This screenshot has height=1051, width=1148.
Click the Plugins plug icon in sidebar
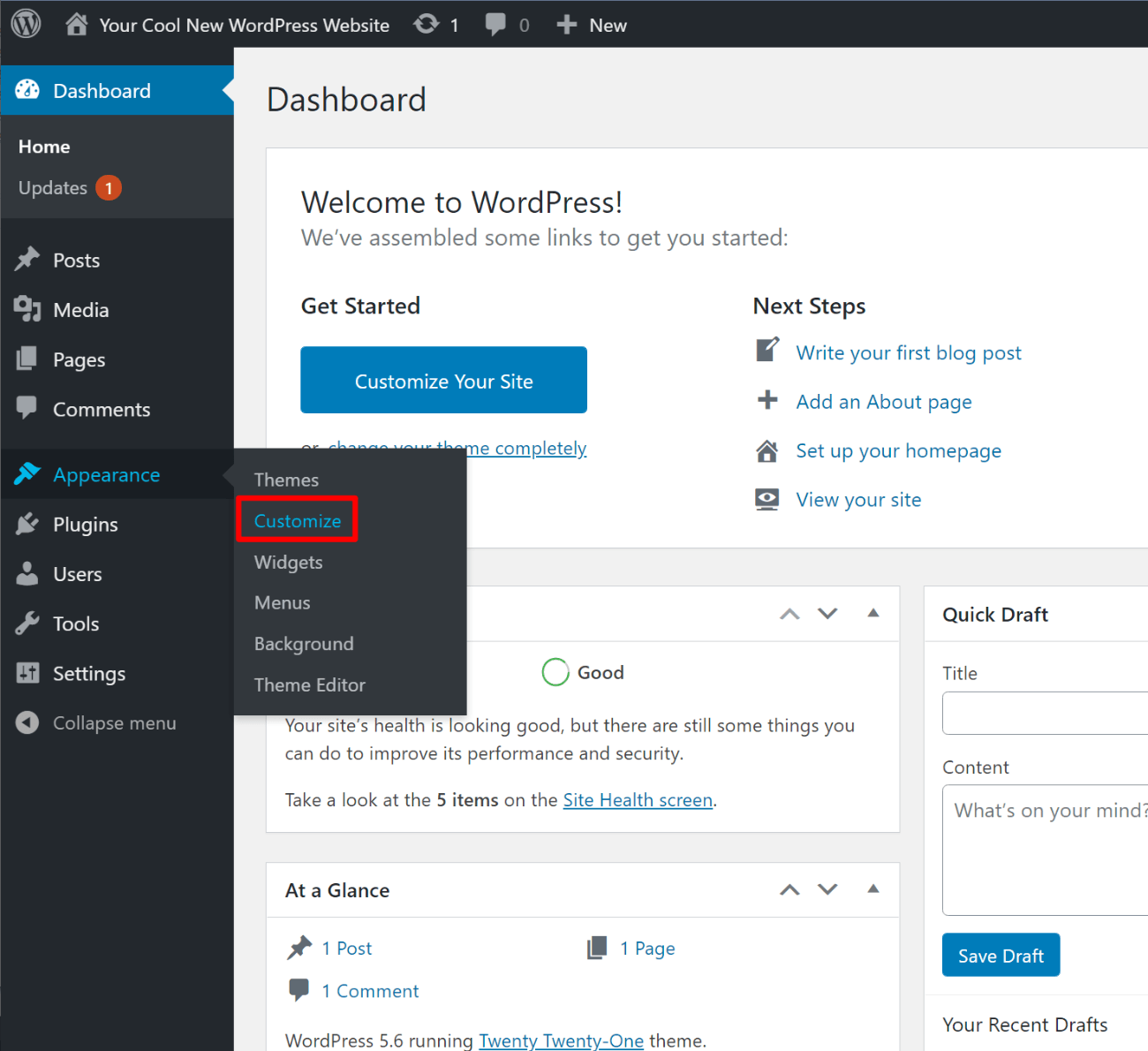click(27, 524)
